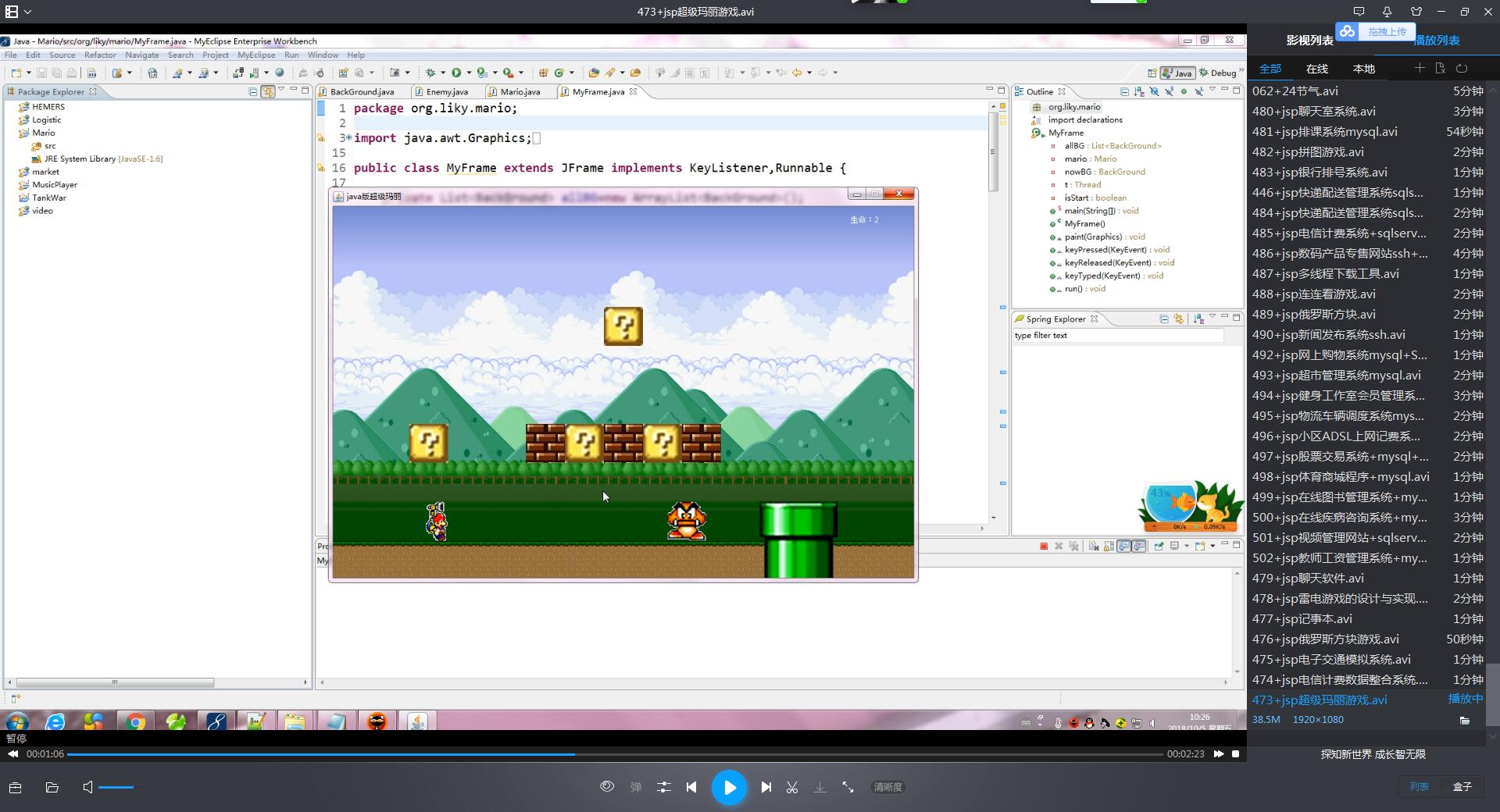Image resolution: width=1500 pixels, height=812 pixels.
Task: Click the Spring Explorer filter text field
Action: (1117, 335)
